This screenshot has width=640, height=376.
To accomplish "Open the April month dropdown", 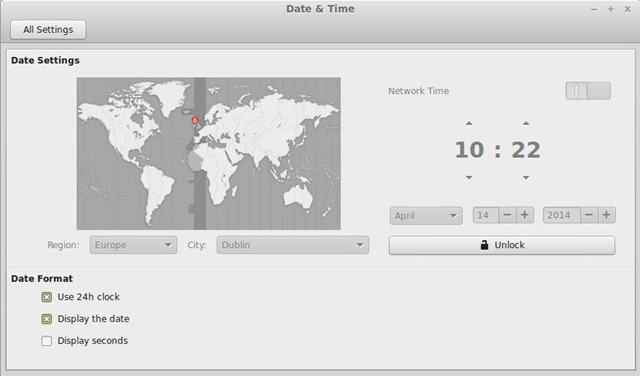I will pos(426,216).
